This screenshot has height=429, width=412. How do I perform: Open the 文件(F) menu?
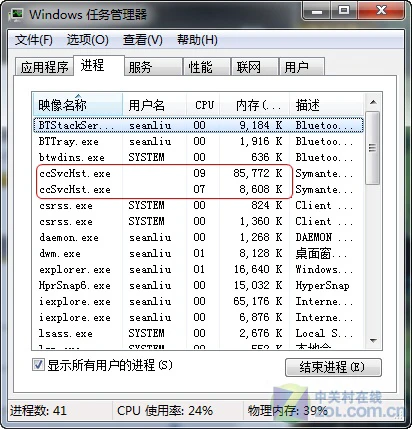point(33,40)
